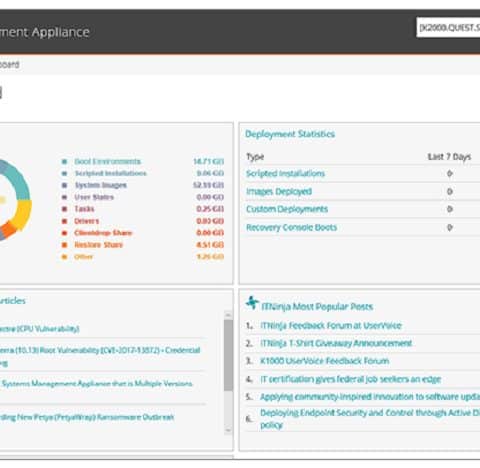Click the ITNinja logo icon
This screenshot has width=480, height=468.
(x=252, y=303)
